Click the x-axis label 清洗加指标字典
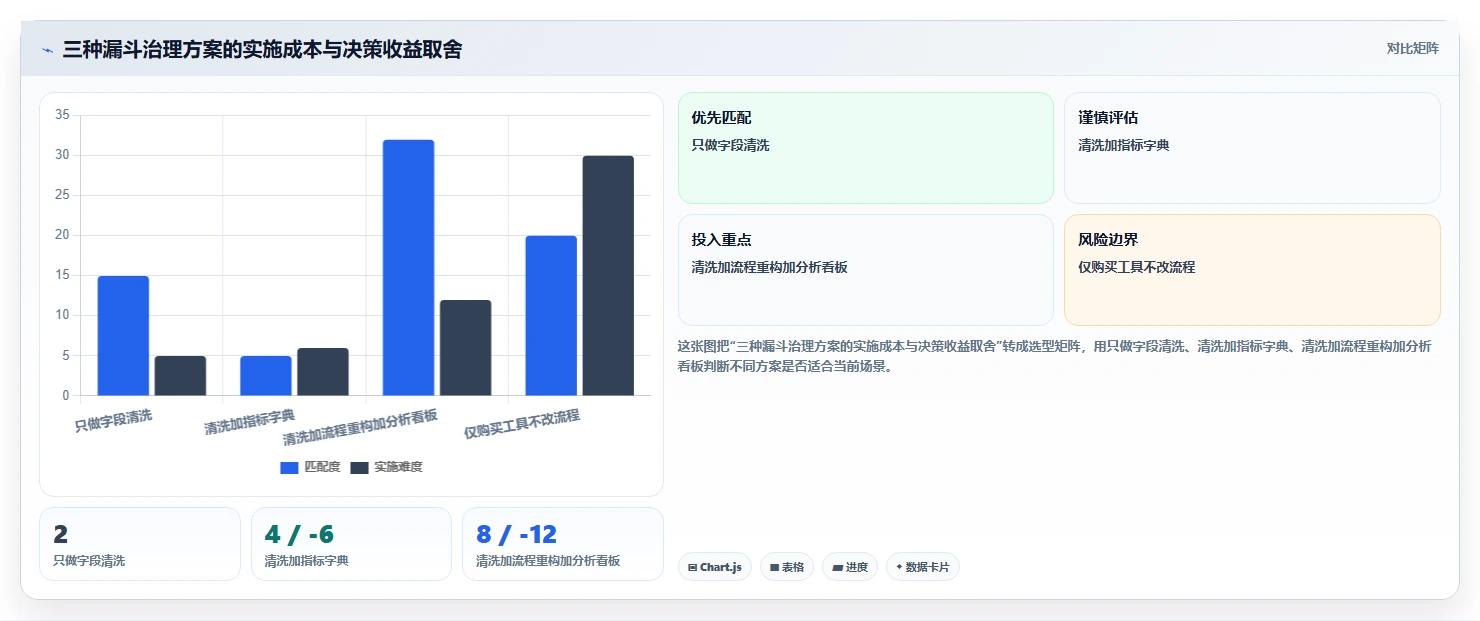The width and height of the screenshot is (1480, 621). click(250, 422)
